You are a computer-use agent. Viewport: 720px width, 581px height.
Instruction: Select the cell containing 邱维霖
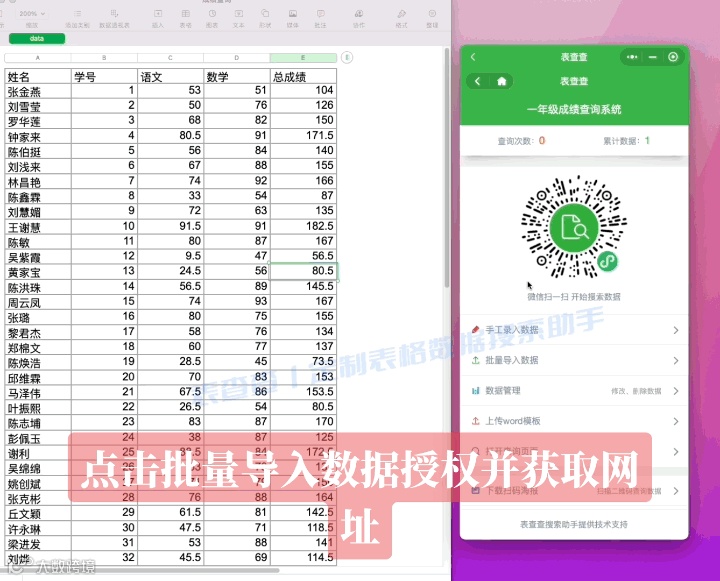tap(38, 378)
